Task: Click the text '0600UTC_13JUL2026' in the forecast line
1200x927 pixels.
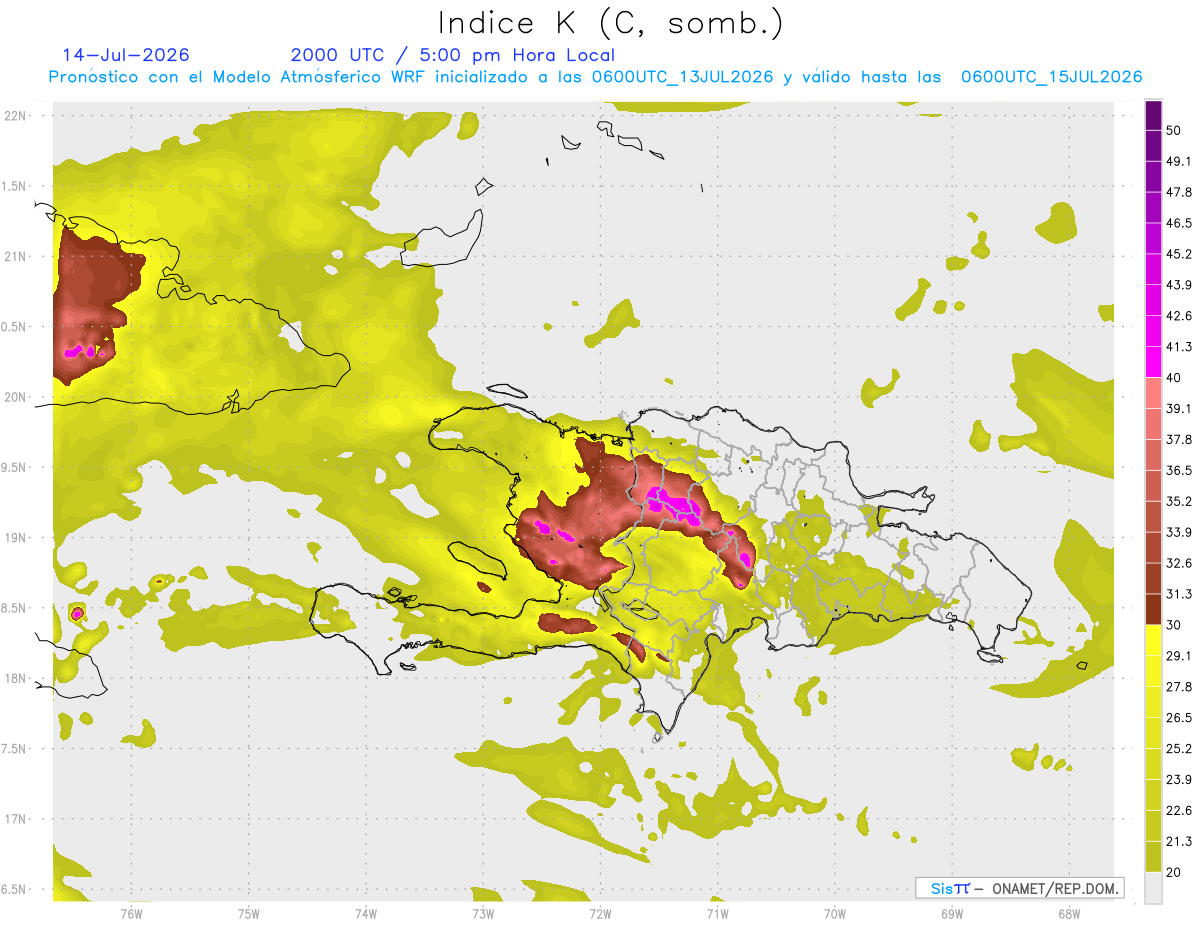Action: [682, 77]
